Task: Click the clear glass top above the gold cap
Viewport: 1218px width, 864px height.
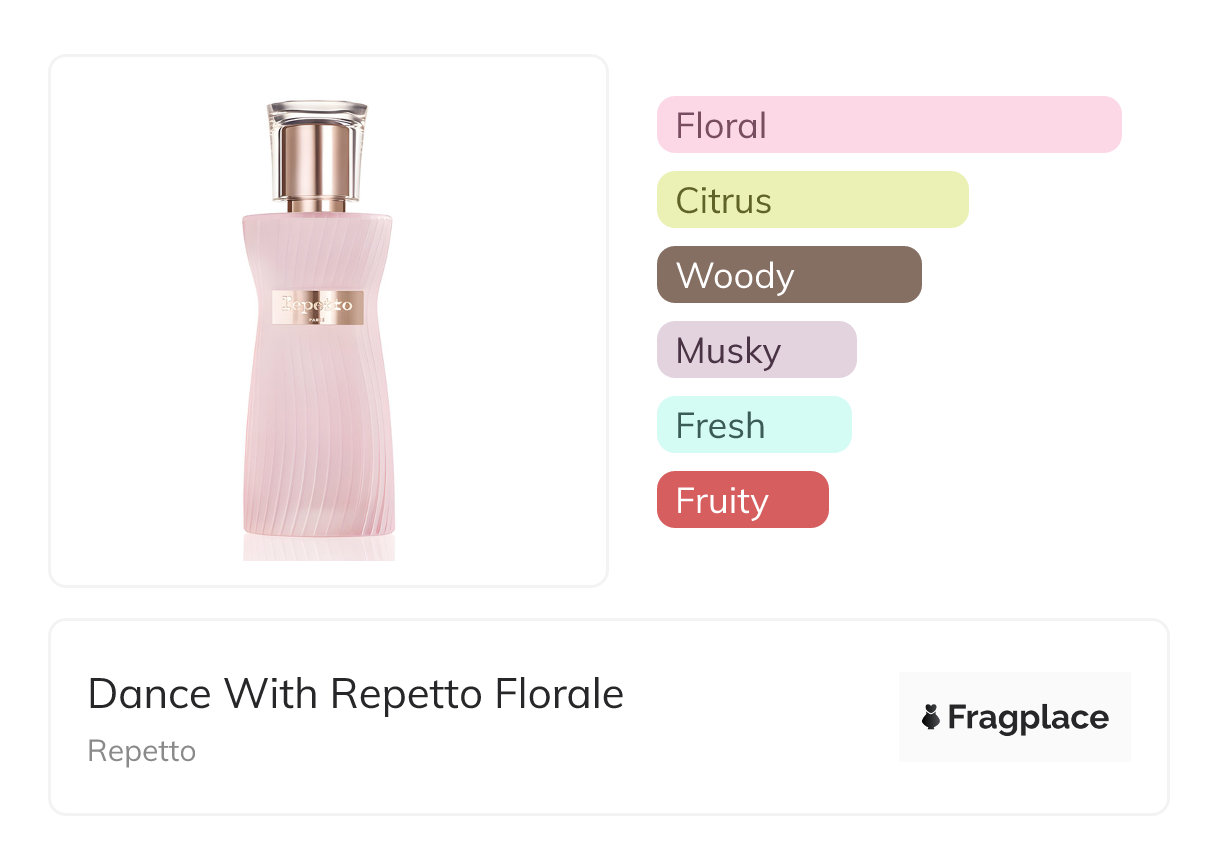Action: pos(317,110)
